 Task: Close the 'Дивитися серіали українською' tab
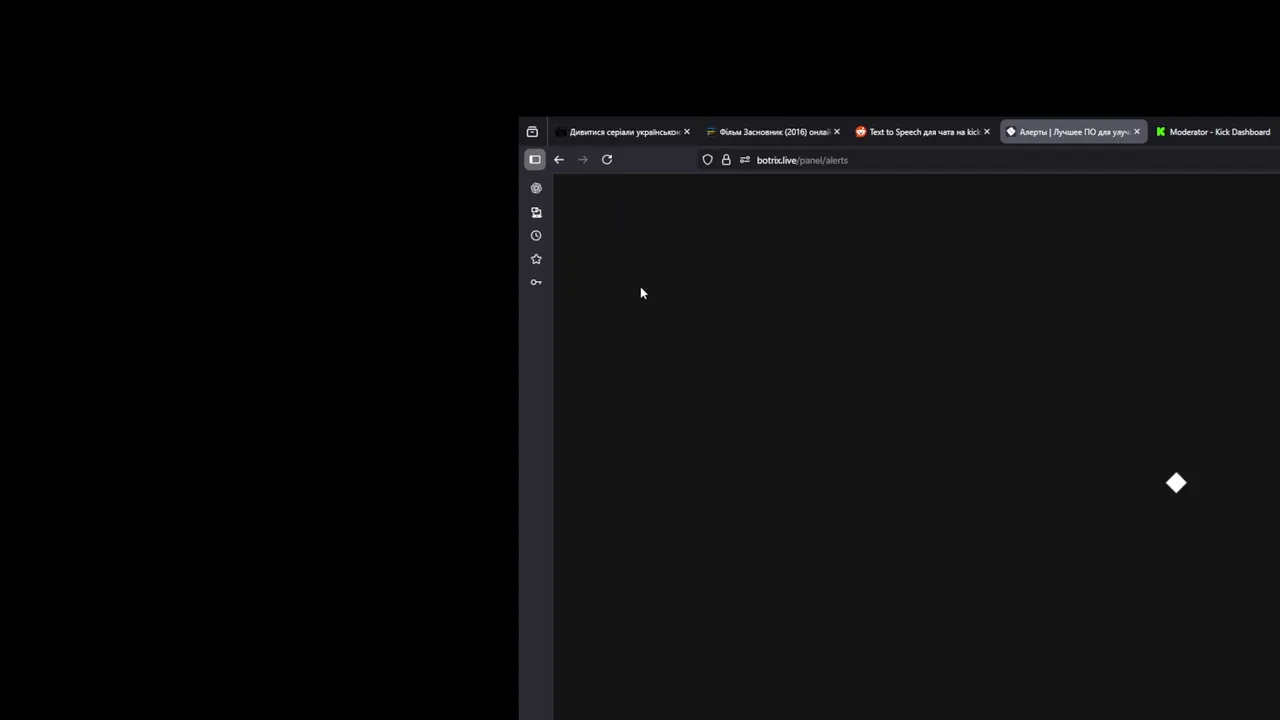687,132
